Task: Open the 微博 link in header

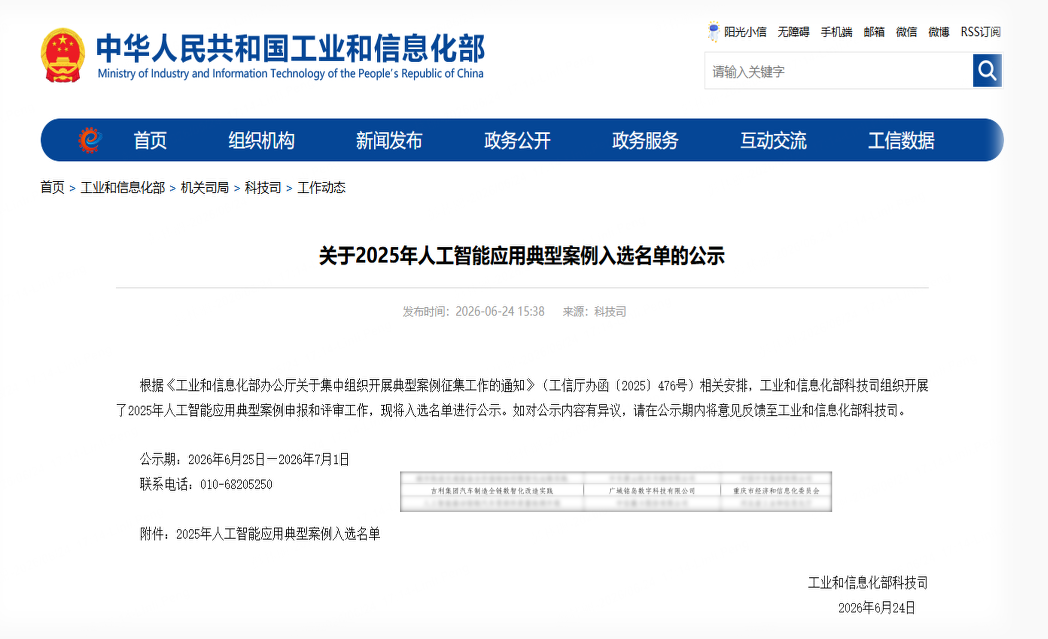Action: [x=938, y=32]
